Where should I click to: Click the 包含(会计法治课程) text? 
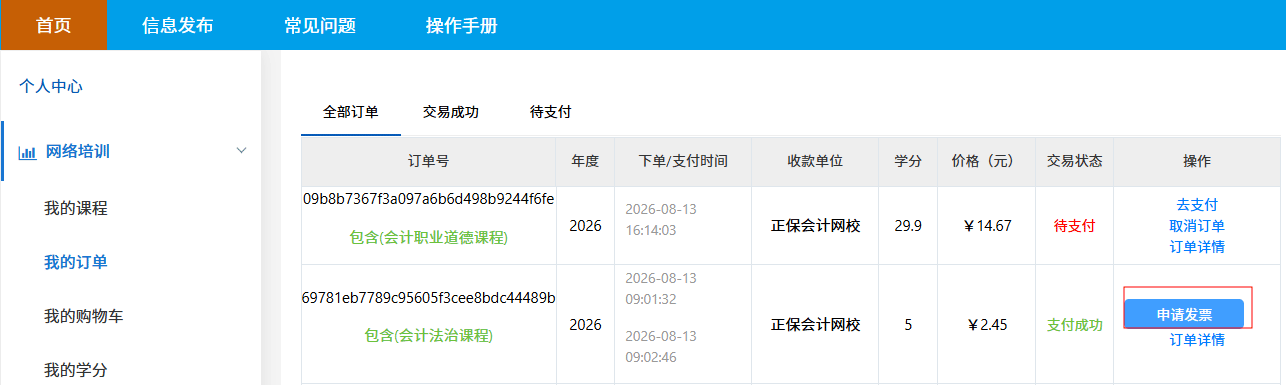coord(429,336)
